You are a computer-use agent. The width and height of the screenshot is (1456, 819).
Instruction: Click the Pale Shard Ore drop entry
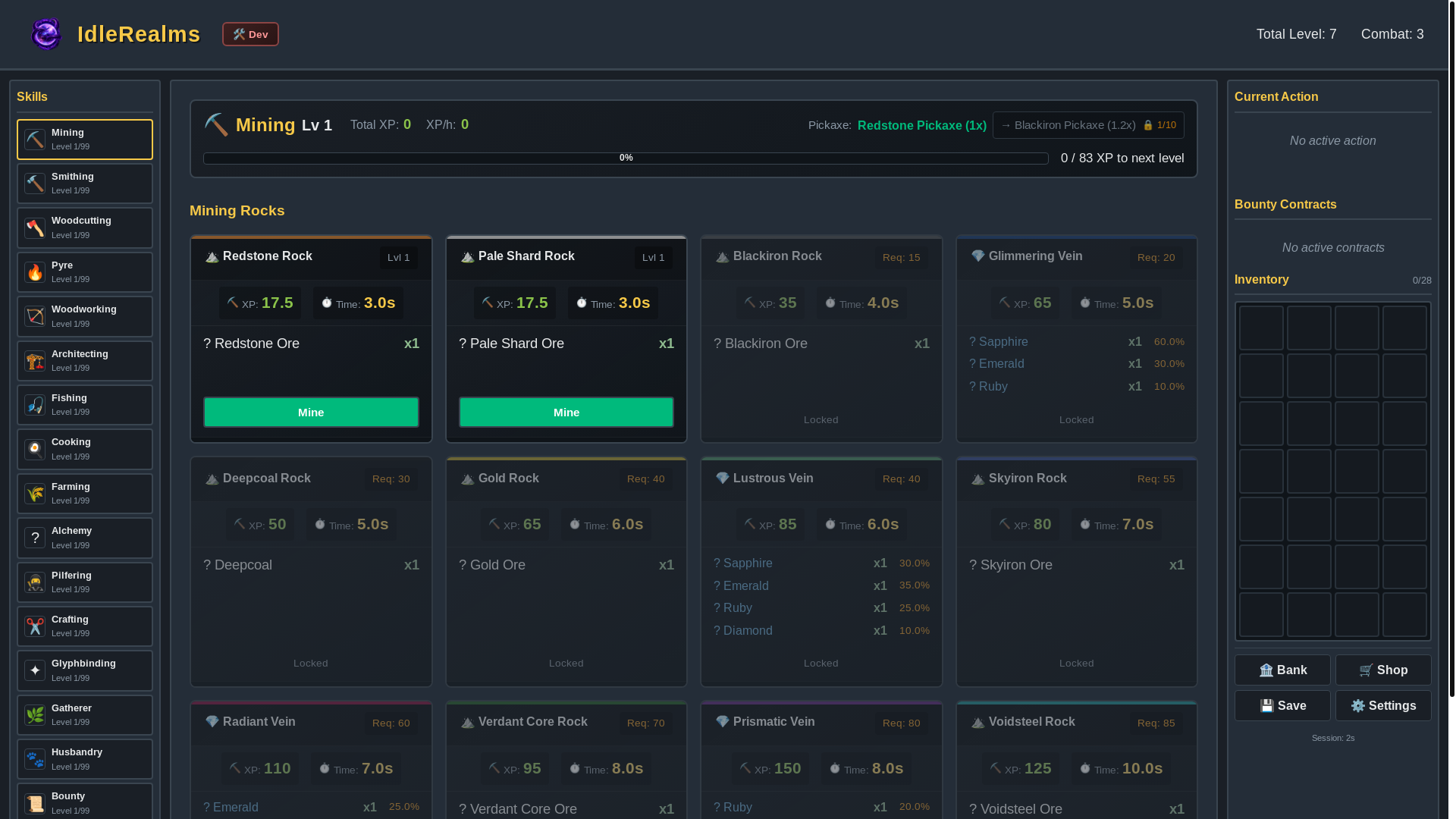click(x=566, y=344)
